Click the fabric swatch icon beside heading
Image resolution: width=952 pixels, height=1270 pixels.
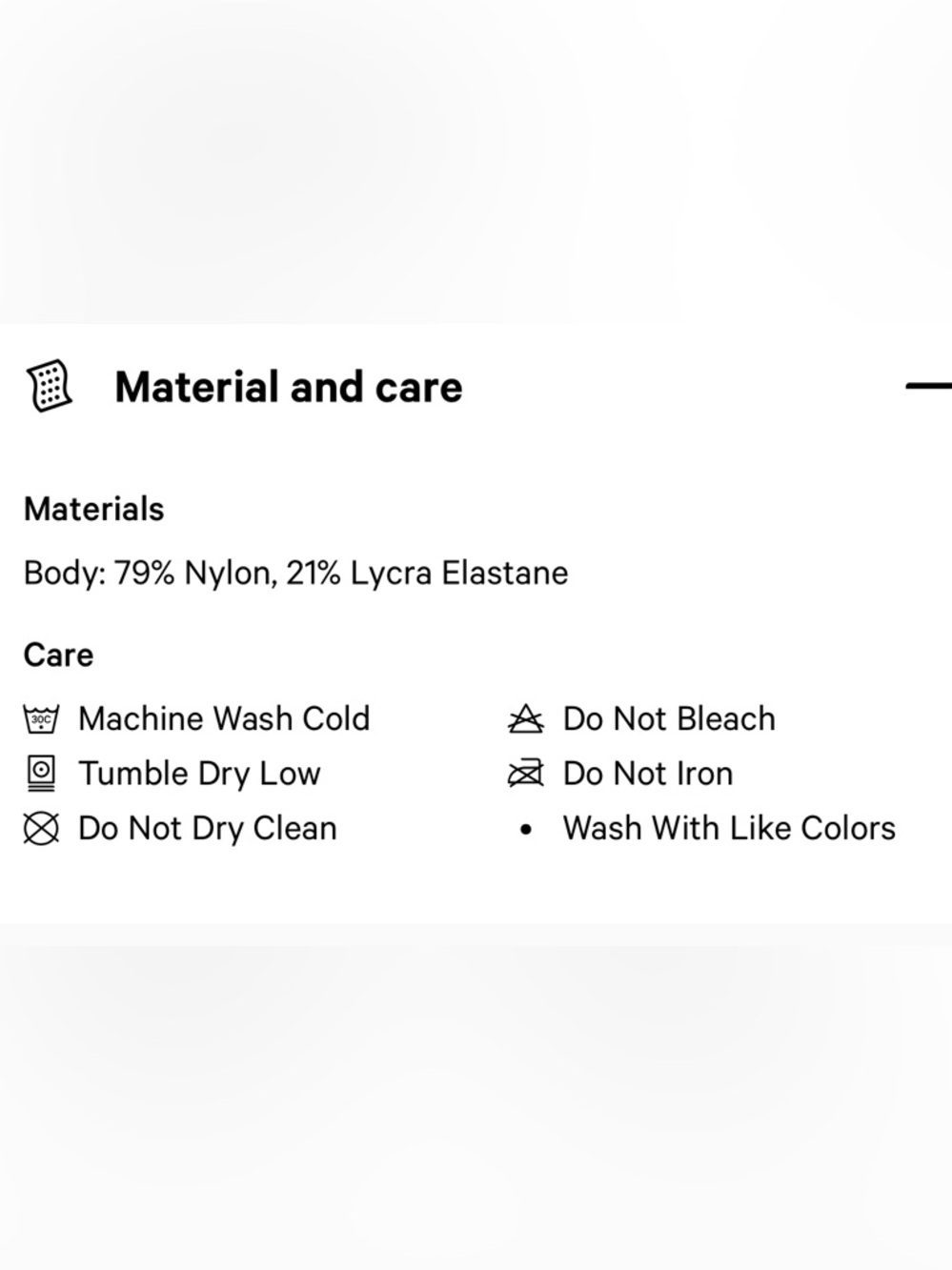[x=50, y=386]
